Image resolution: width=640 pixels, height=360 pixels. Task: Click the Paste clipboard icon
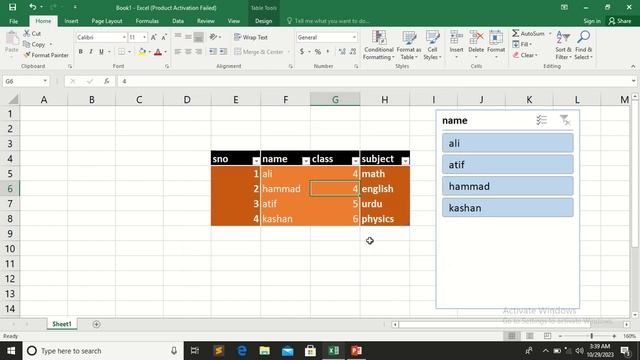(12, 39)
